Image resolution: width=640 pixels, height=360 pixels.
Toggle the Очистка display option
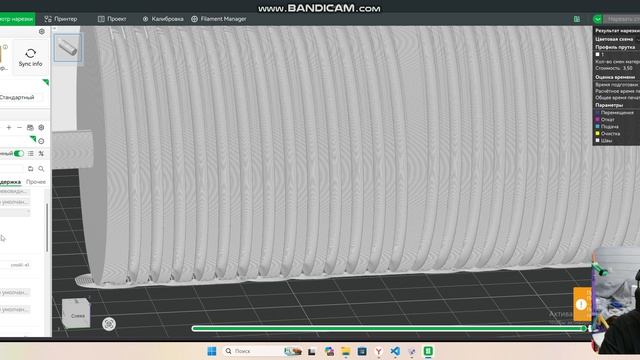click(608, 133)
